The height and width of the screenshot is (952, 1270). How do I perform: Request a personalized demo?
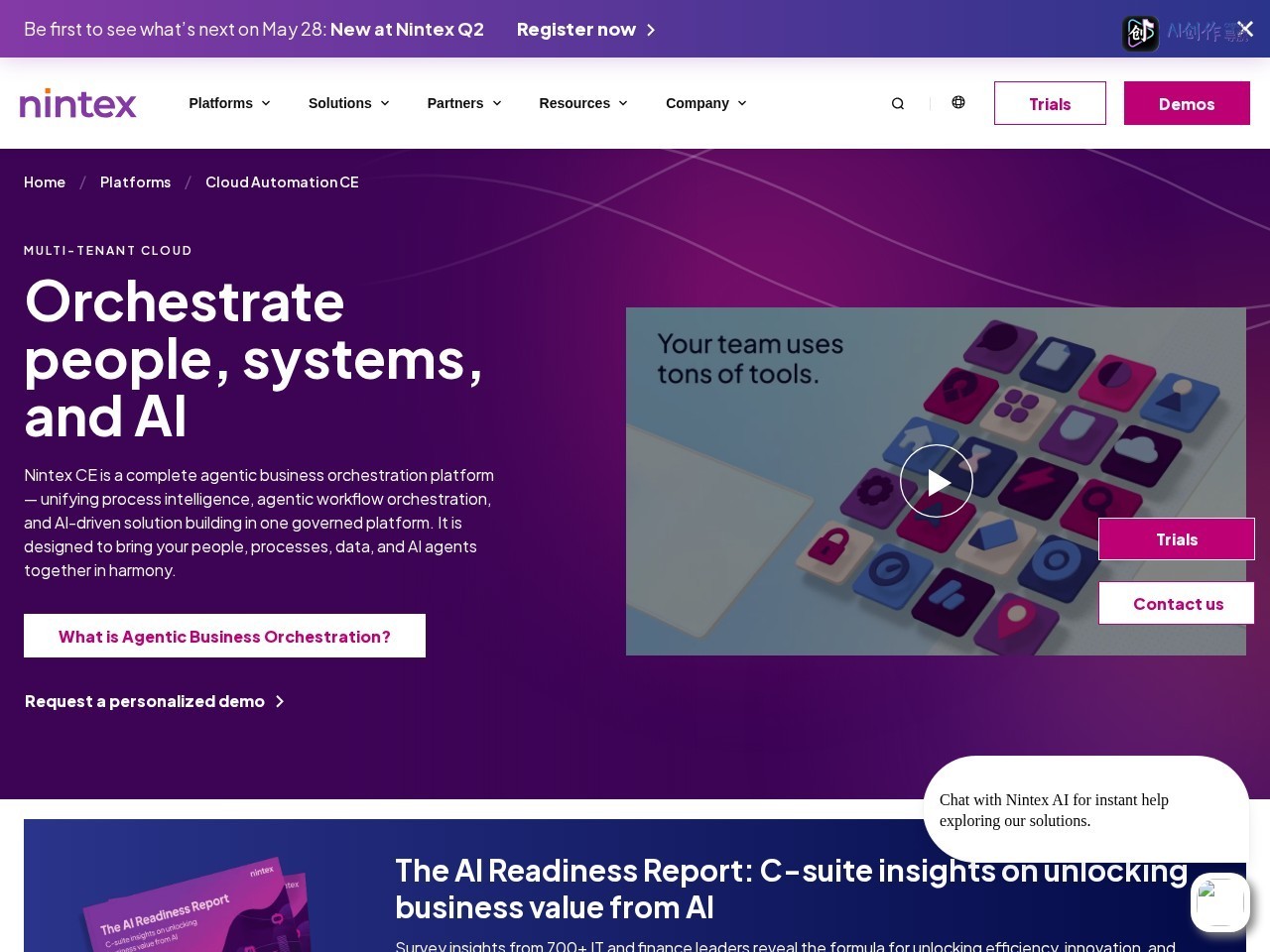[154, 701]
